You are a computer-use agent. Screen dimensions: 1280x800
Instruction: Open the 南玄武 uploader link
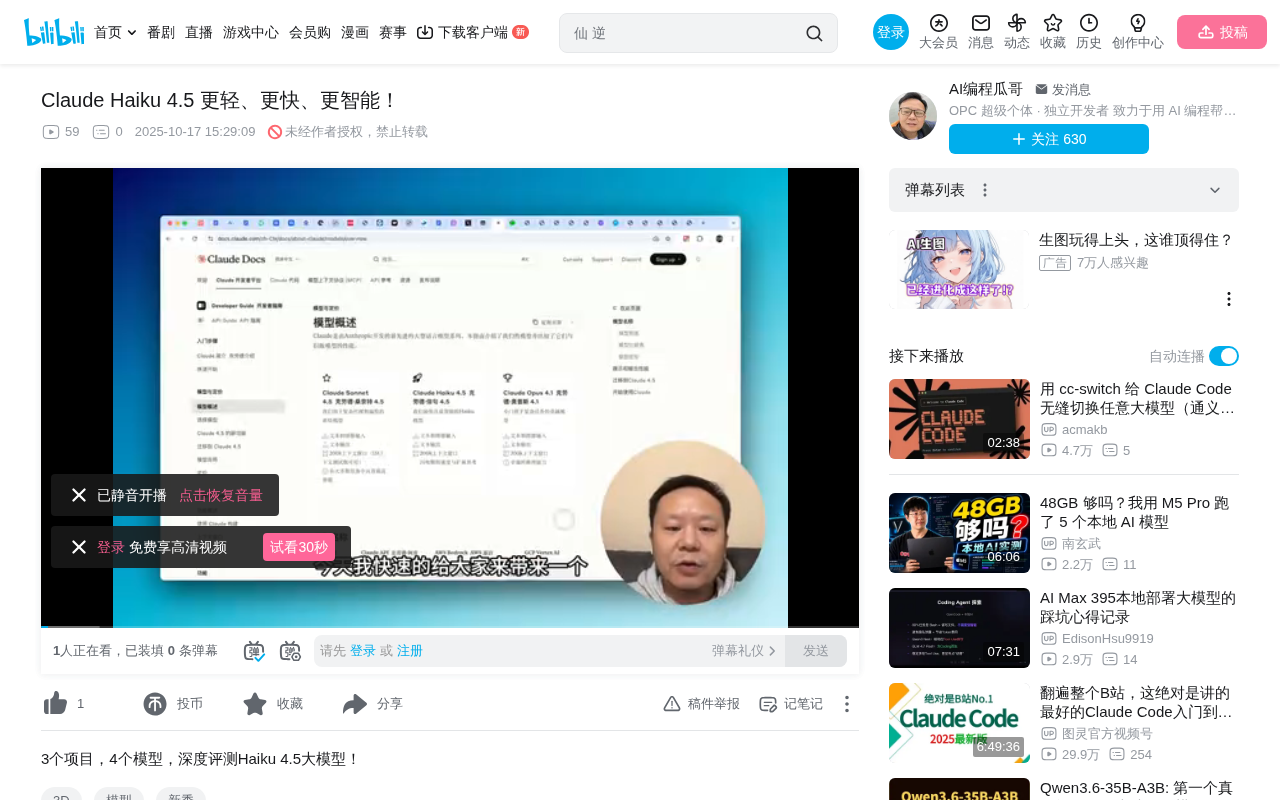click(1081, 543)
